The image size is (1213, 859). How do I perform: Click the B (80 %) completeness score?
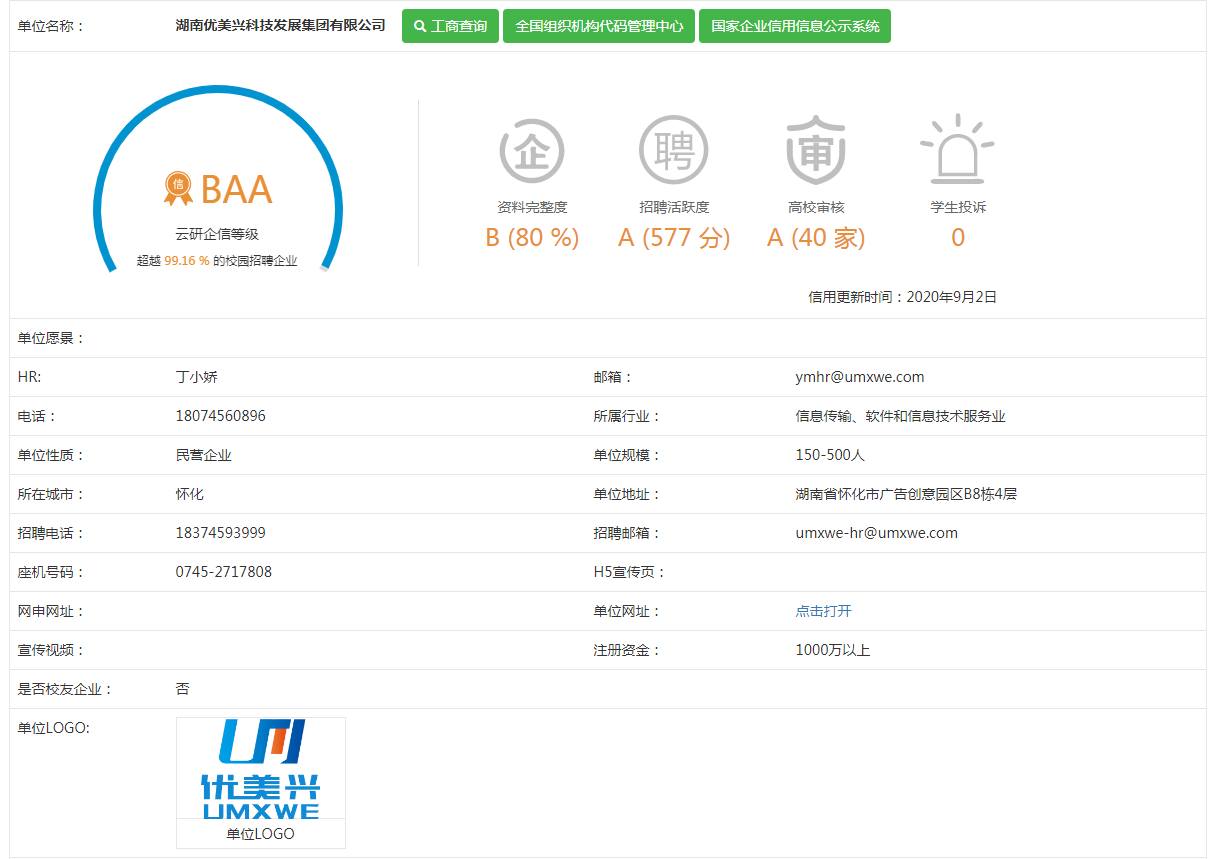(x=532, y=238)
